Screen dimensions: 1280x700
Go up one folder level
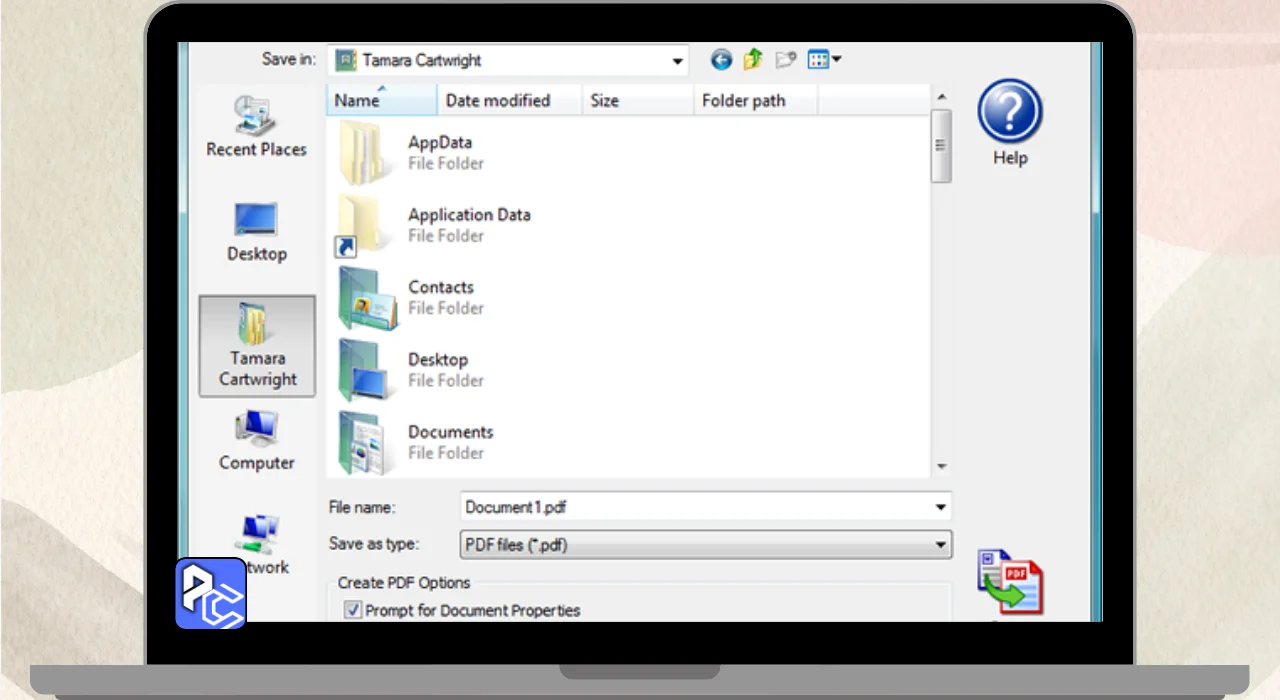pos(753,60)
